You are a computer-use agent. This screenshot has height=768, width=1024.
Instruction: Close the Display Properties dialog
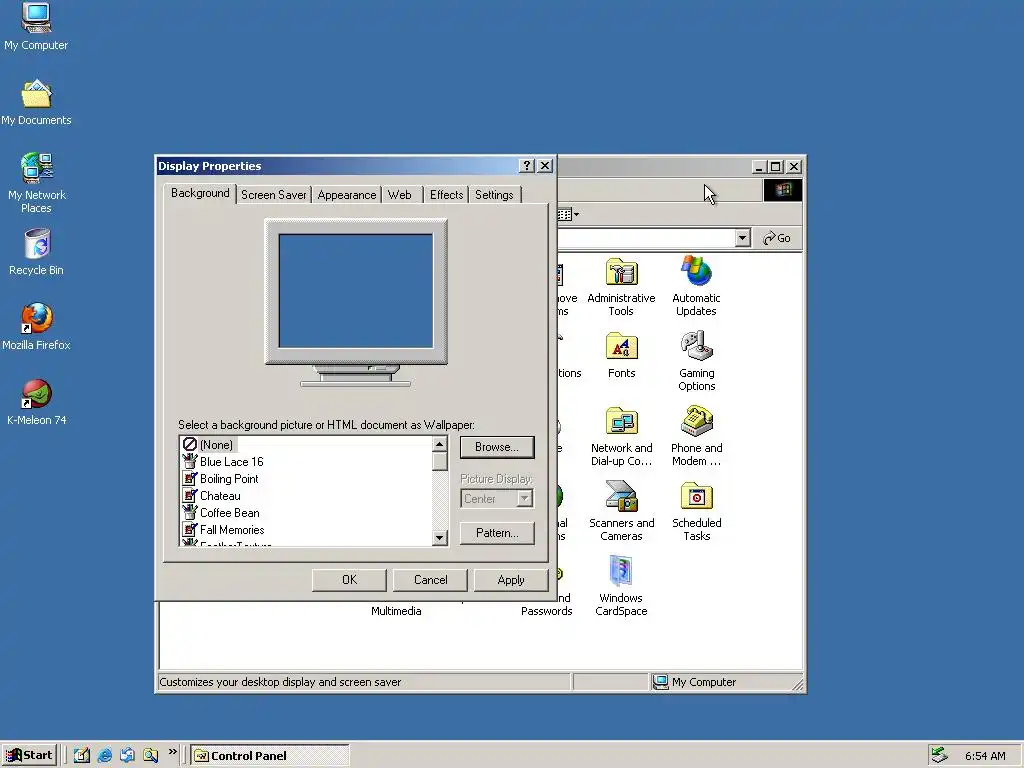(x=545, y=166)
